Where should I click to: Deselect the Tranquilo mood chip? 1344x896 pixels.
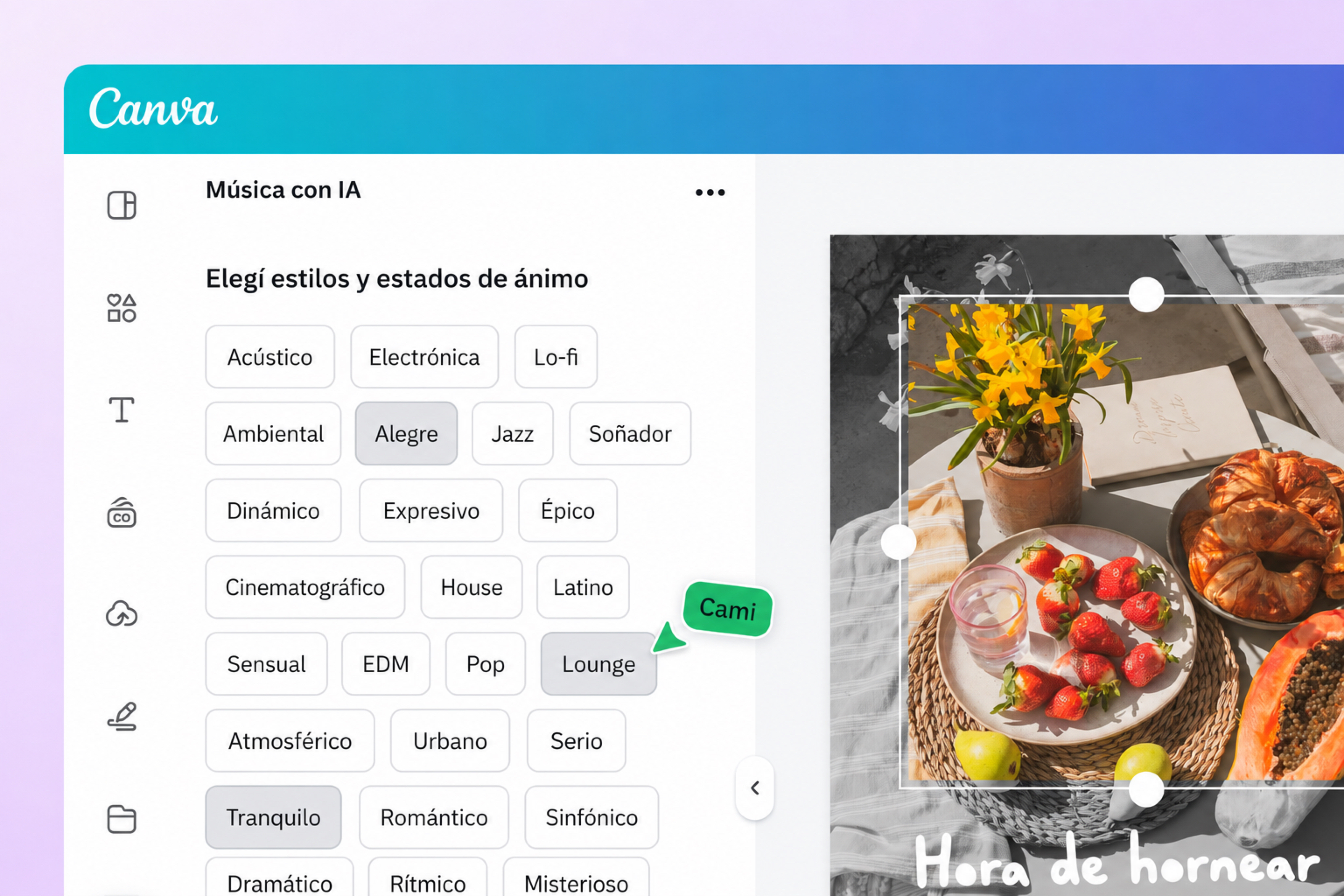click(x=273, y=817)
